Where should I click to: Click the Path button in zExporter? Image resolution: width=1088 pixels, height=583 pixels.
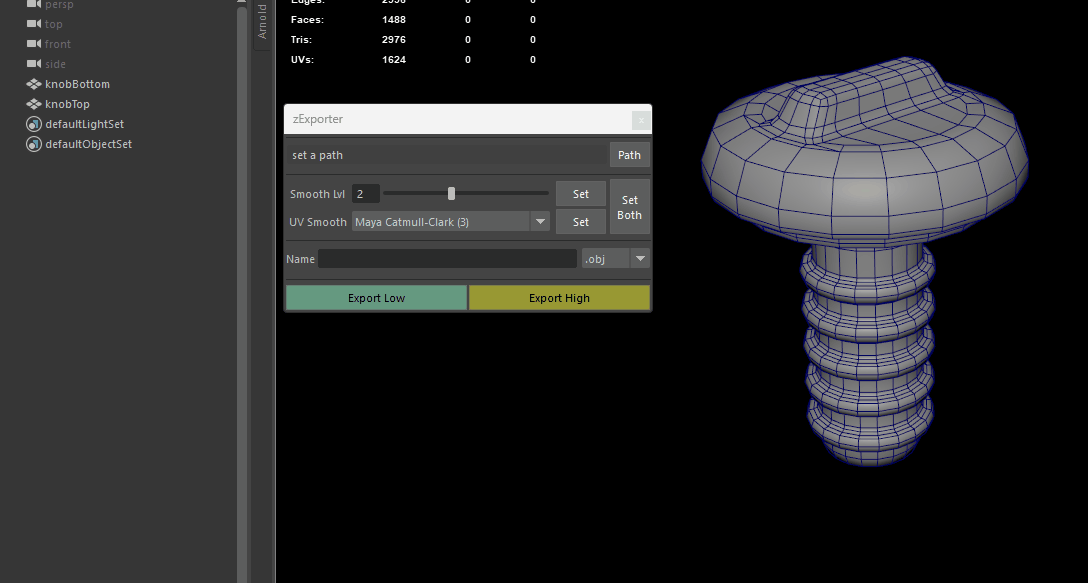(629, 155)
